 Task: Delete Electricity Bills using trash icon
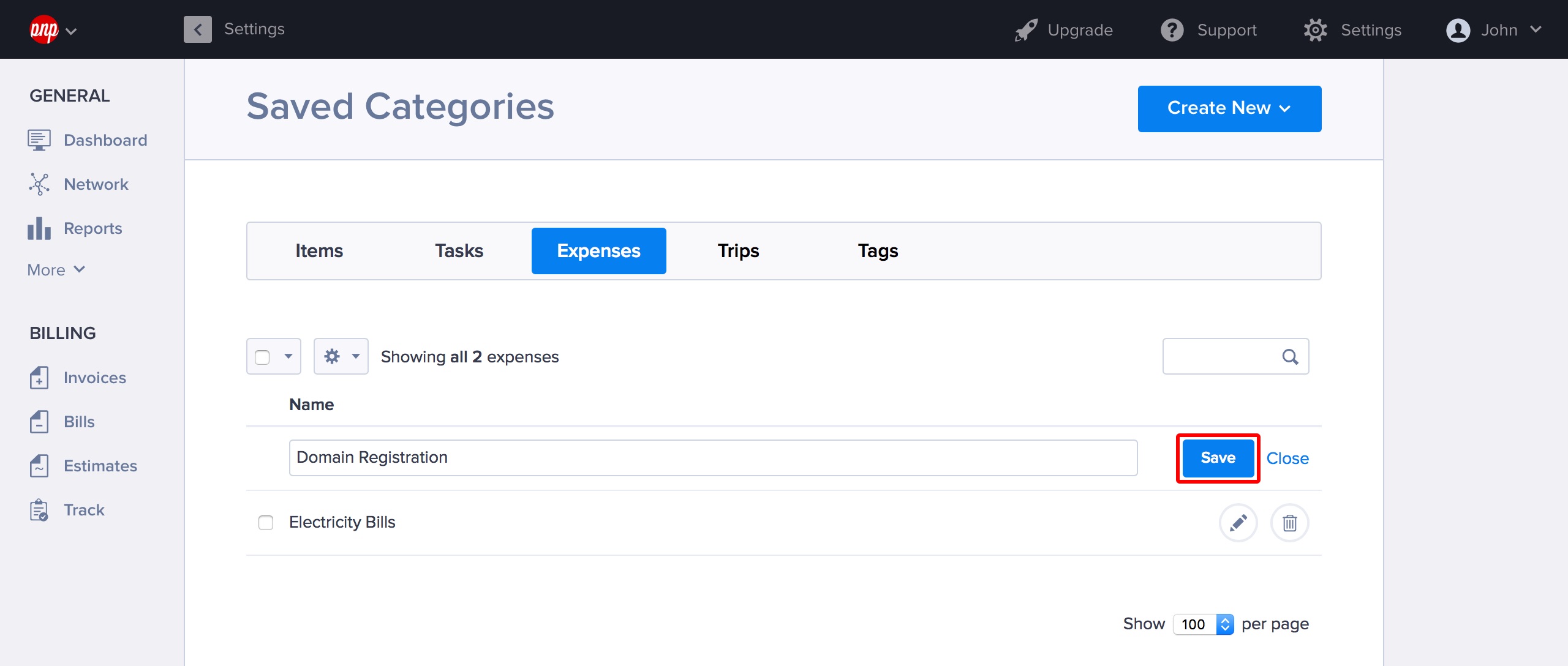pos(1289,523)
